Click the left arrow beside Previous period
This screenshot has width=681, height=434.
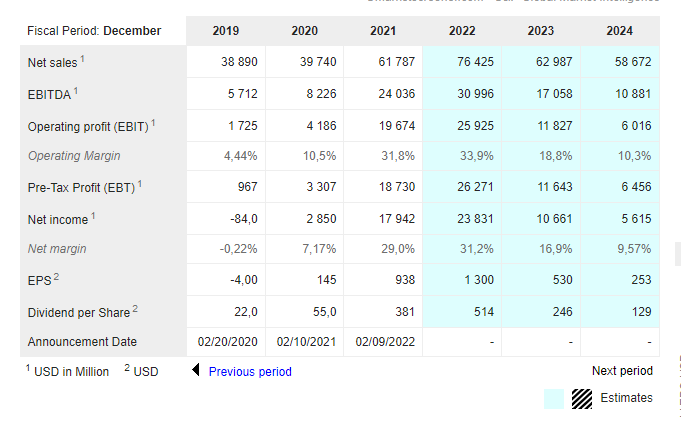[195, 370]
